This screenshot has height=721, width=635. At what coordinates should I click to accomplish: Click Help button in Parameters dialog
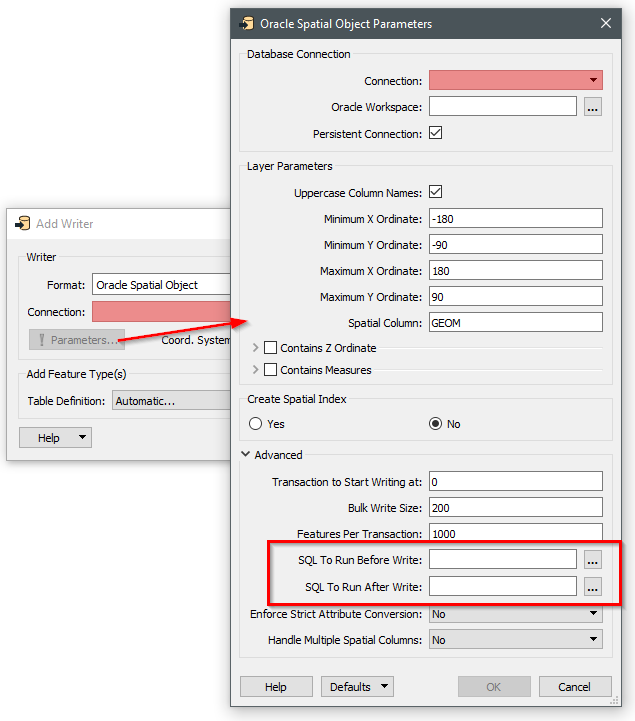276,687
